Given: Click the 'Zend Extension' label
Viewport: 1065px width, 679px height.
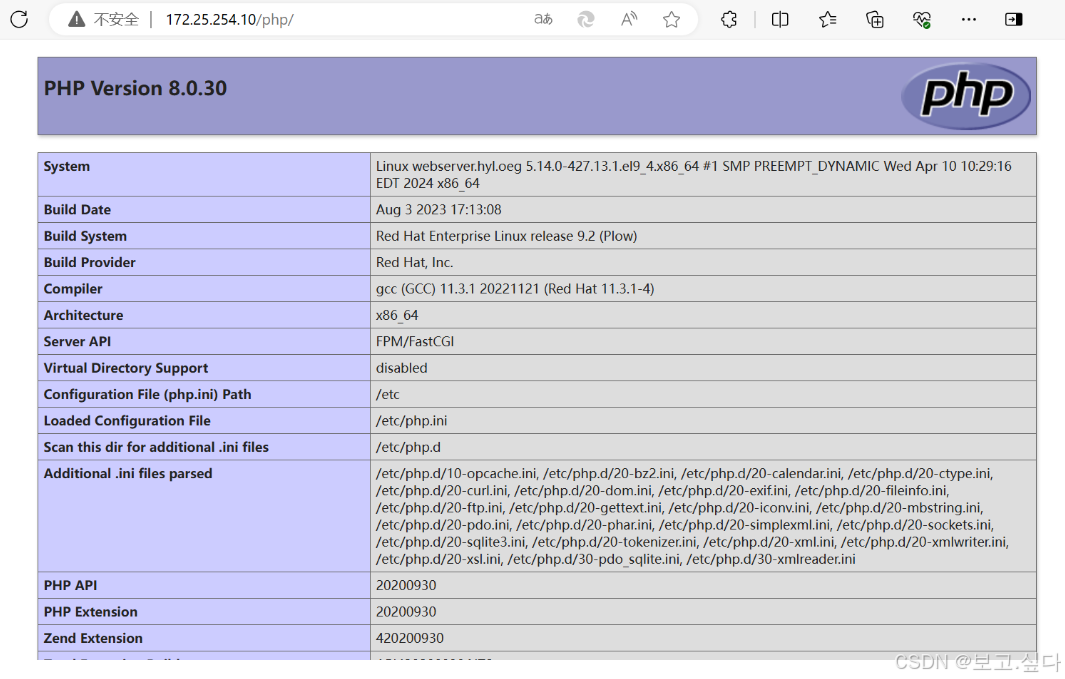Looking at the screenshot, I should click(94, 639).
